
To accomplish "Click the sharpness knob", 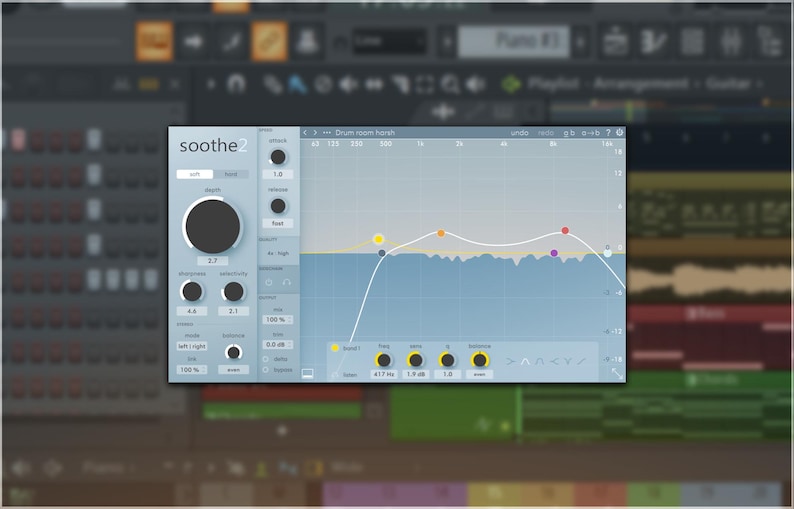I will [x=192, y=292].
